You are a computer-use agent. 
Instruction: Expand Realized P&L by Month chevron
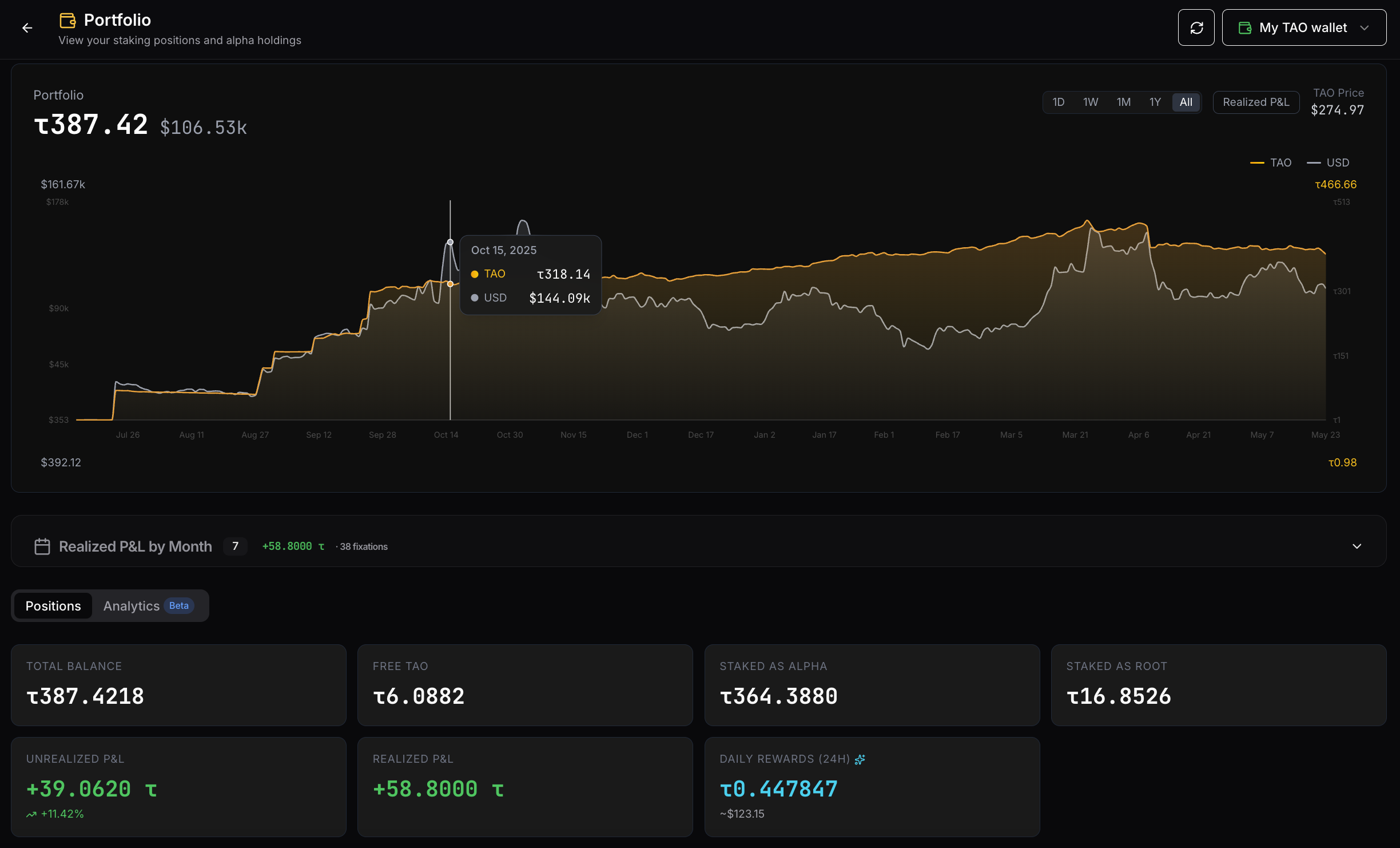click(1357, 546)
